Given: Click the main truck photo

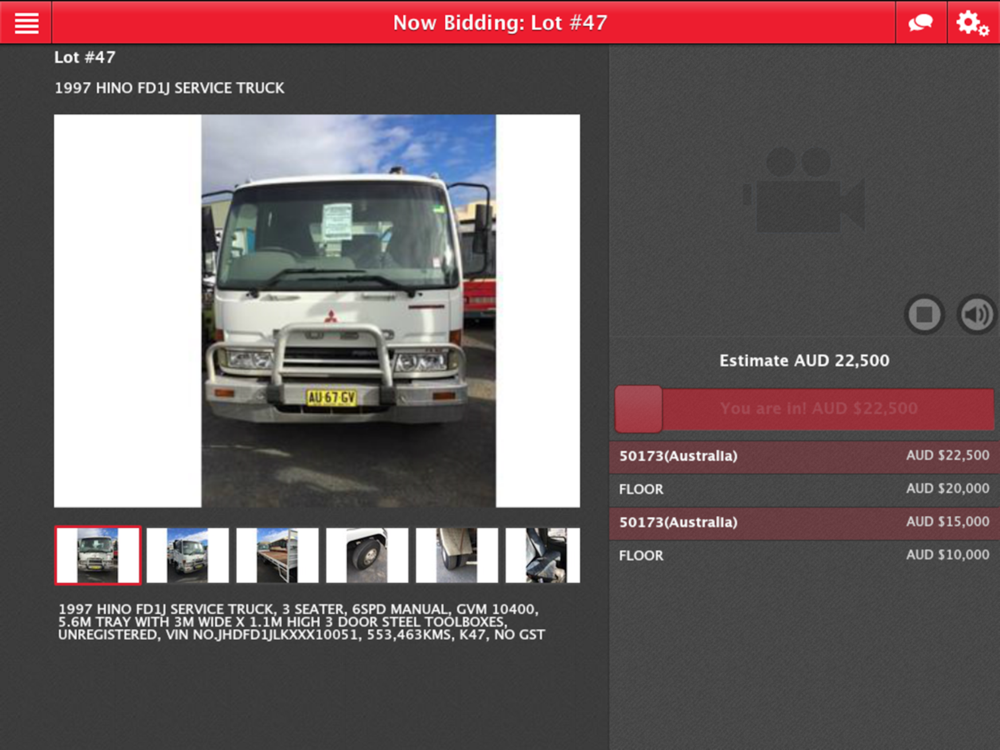Looking at the screenshot, I should coord(317,311).
